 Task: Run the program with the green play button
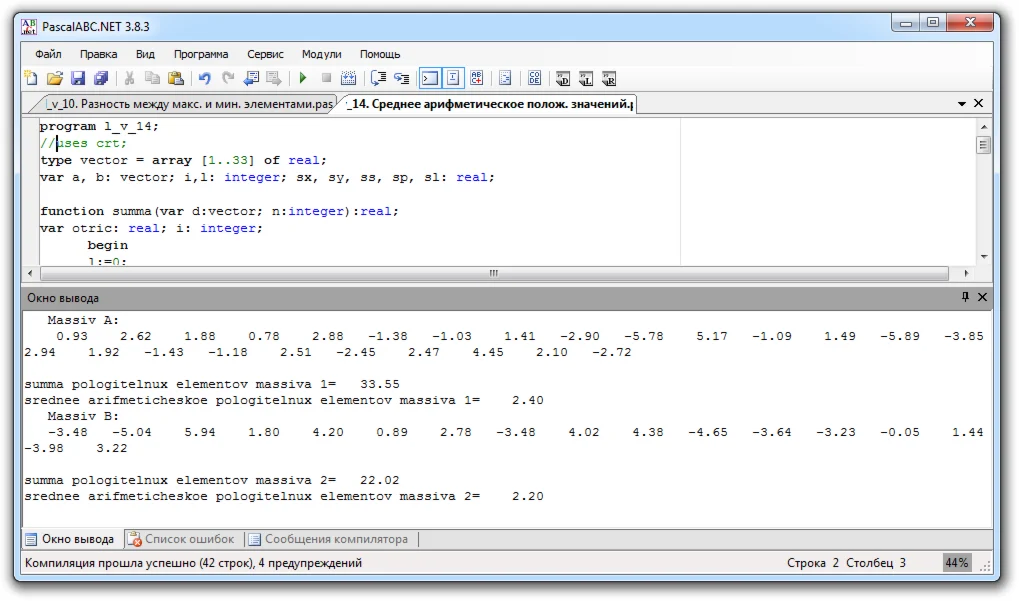(302, 78)
